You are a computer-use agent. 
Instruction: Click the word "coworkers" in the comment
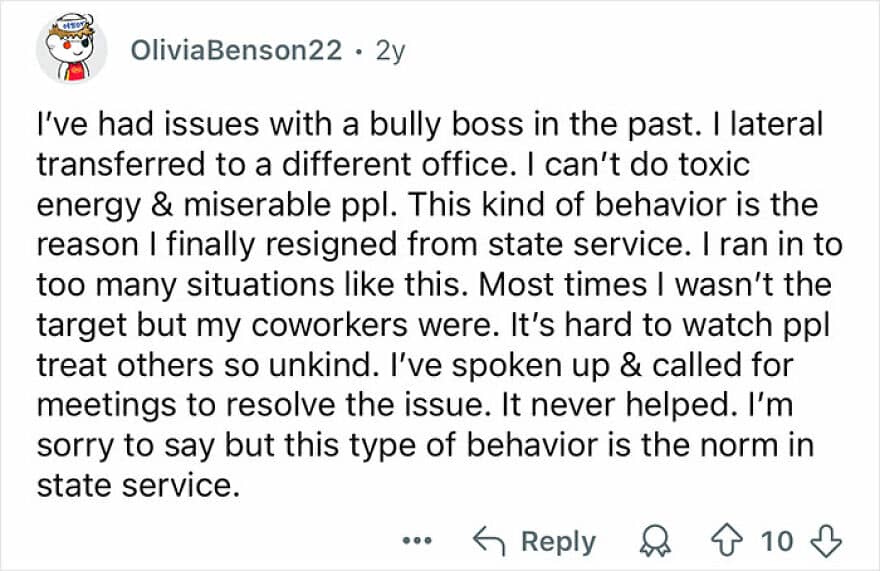click(329, 325)
